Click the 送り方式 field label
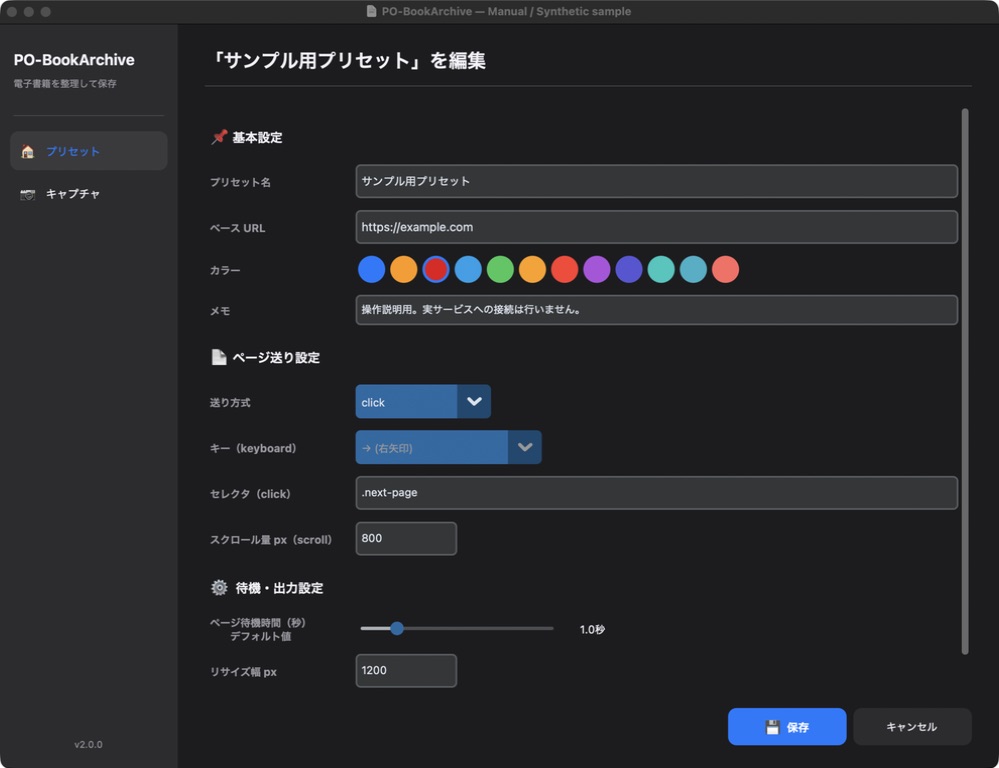 pos(230,403)
